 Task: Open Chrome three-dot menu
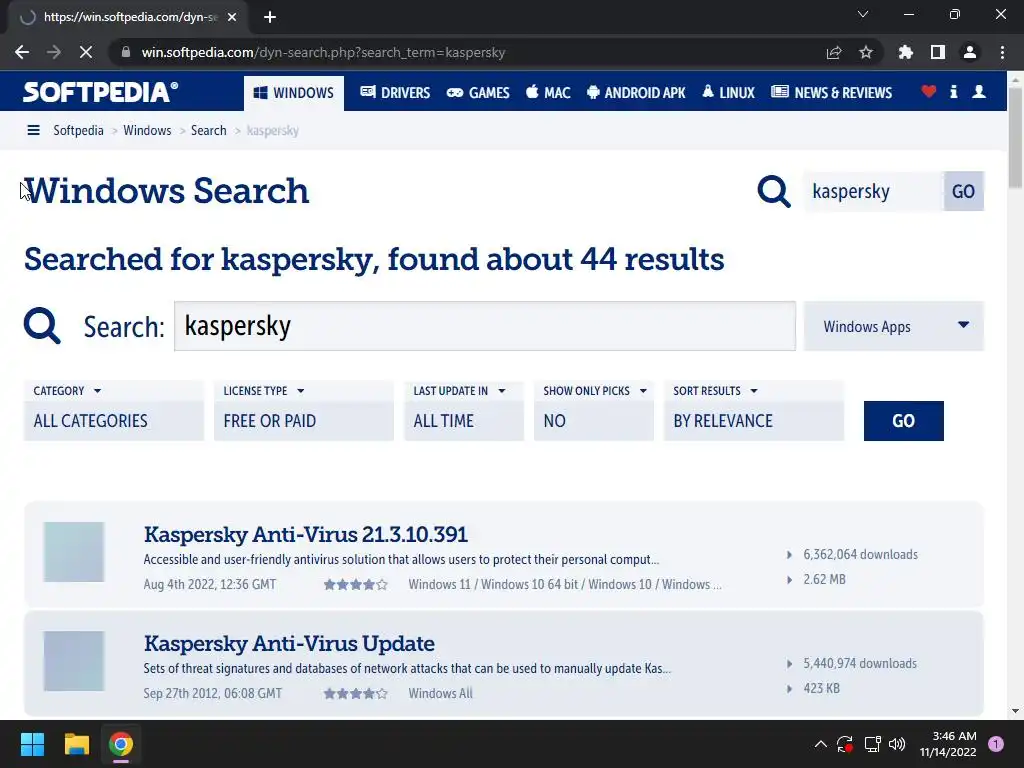point(1002,52)
